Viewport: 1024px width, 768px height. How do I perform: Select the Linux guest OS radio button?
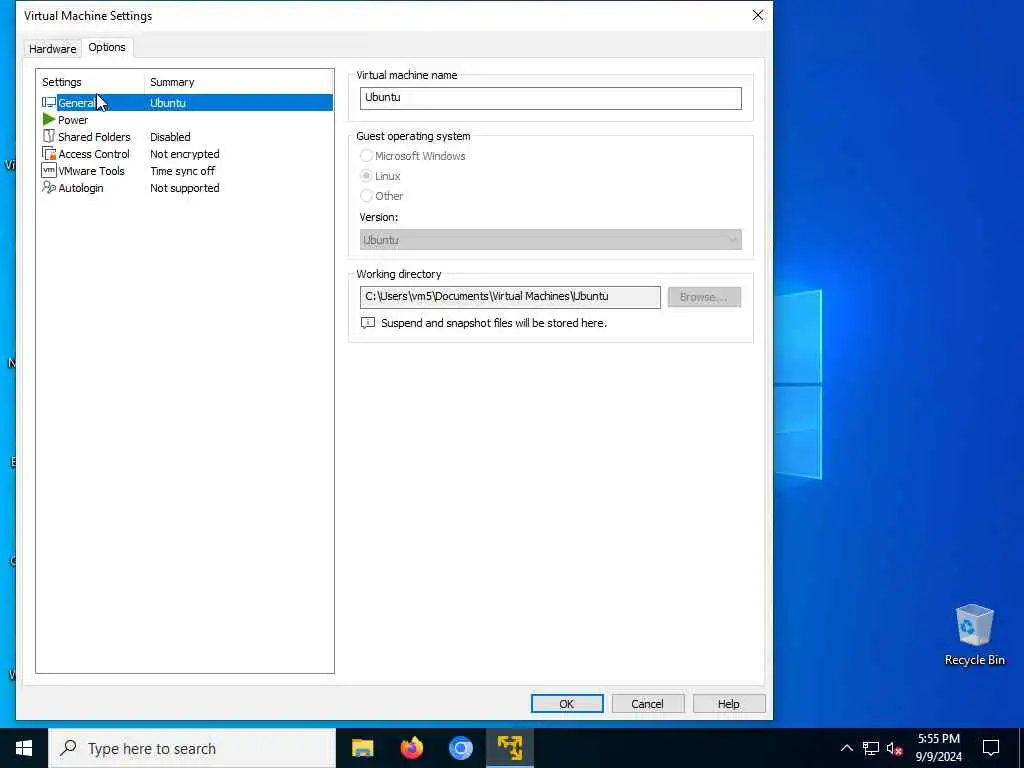[366, 176]
